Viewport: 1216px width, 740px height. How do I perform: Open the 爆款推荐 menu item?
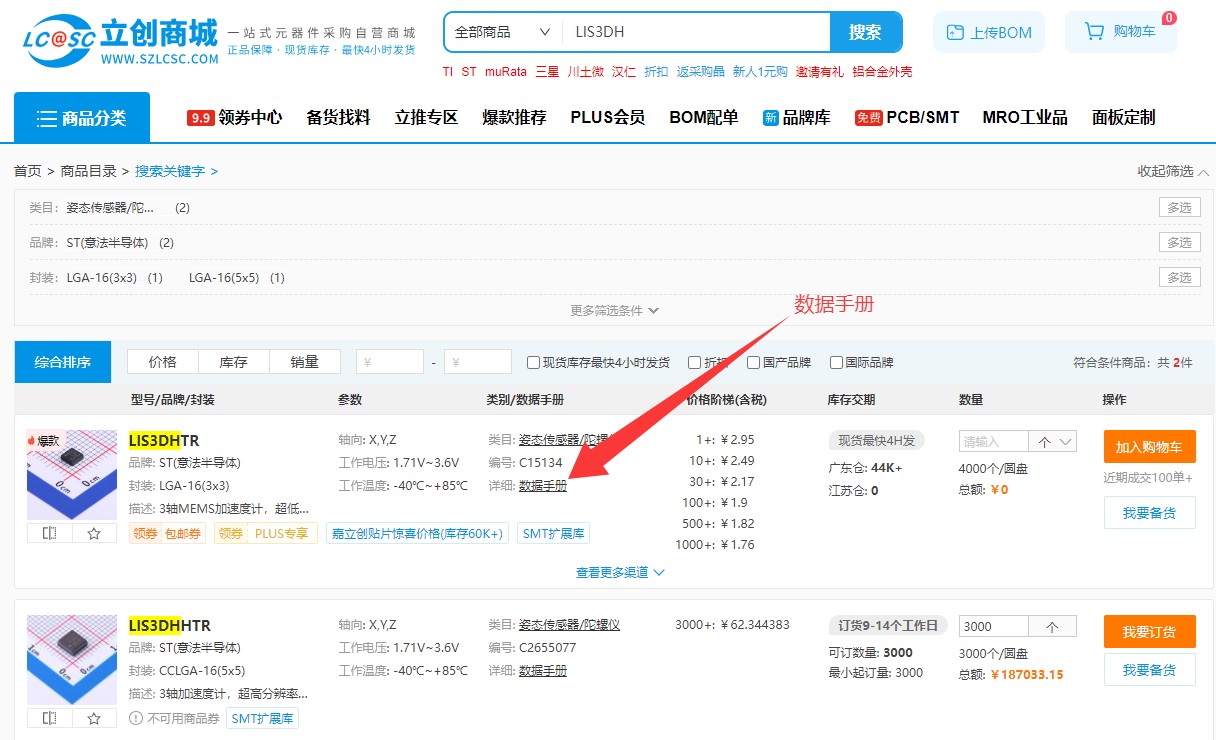514,118
